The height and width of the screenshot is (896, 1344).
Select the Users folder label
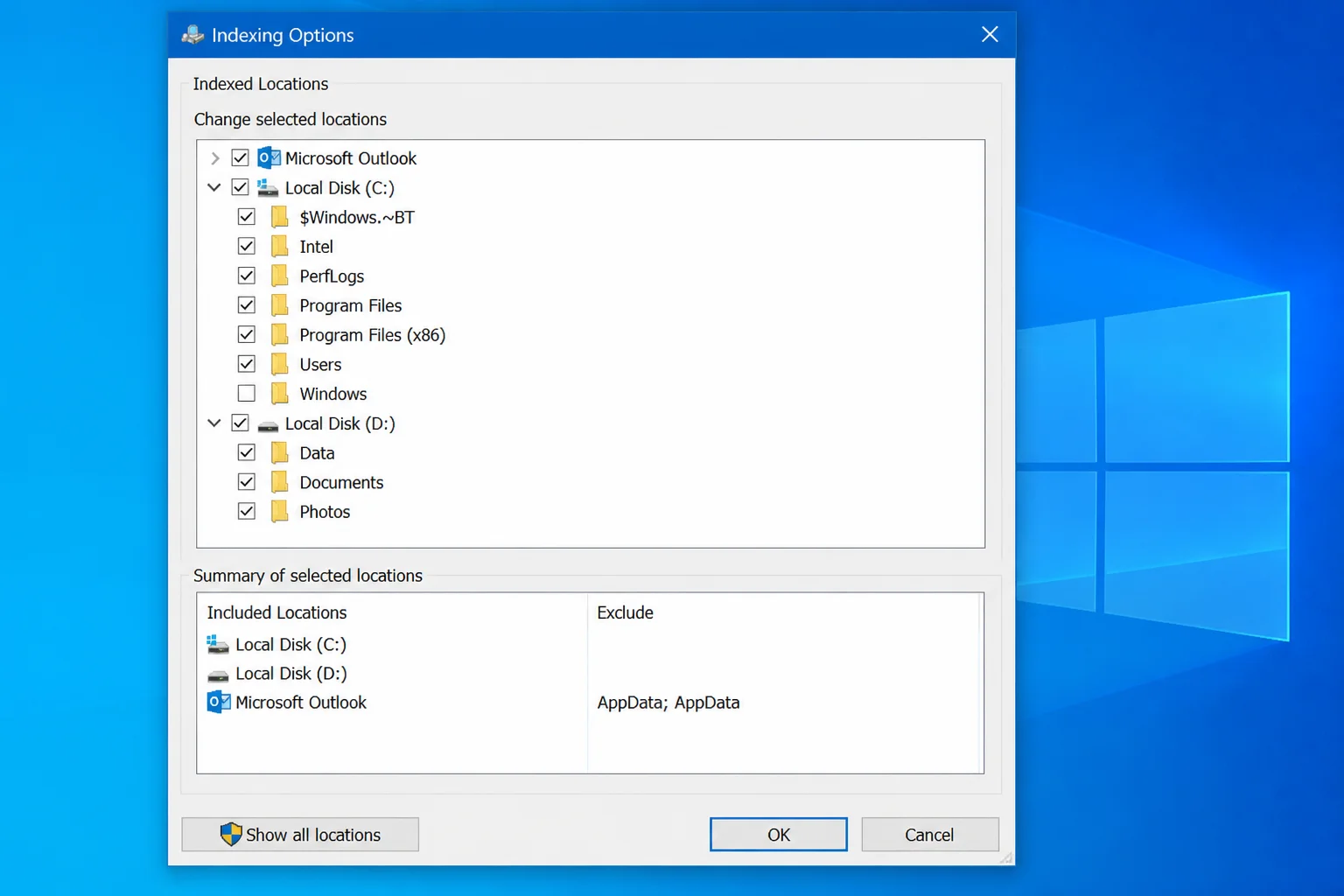click(x=320, y=365)
